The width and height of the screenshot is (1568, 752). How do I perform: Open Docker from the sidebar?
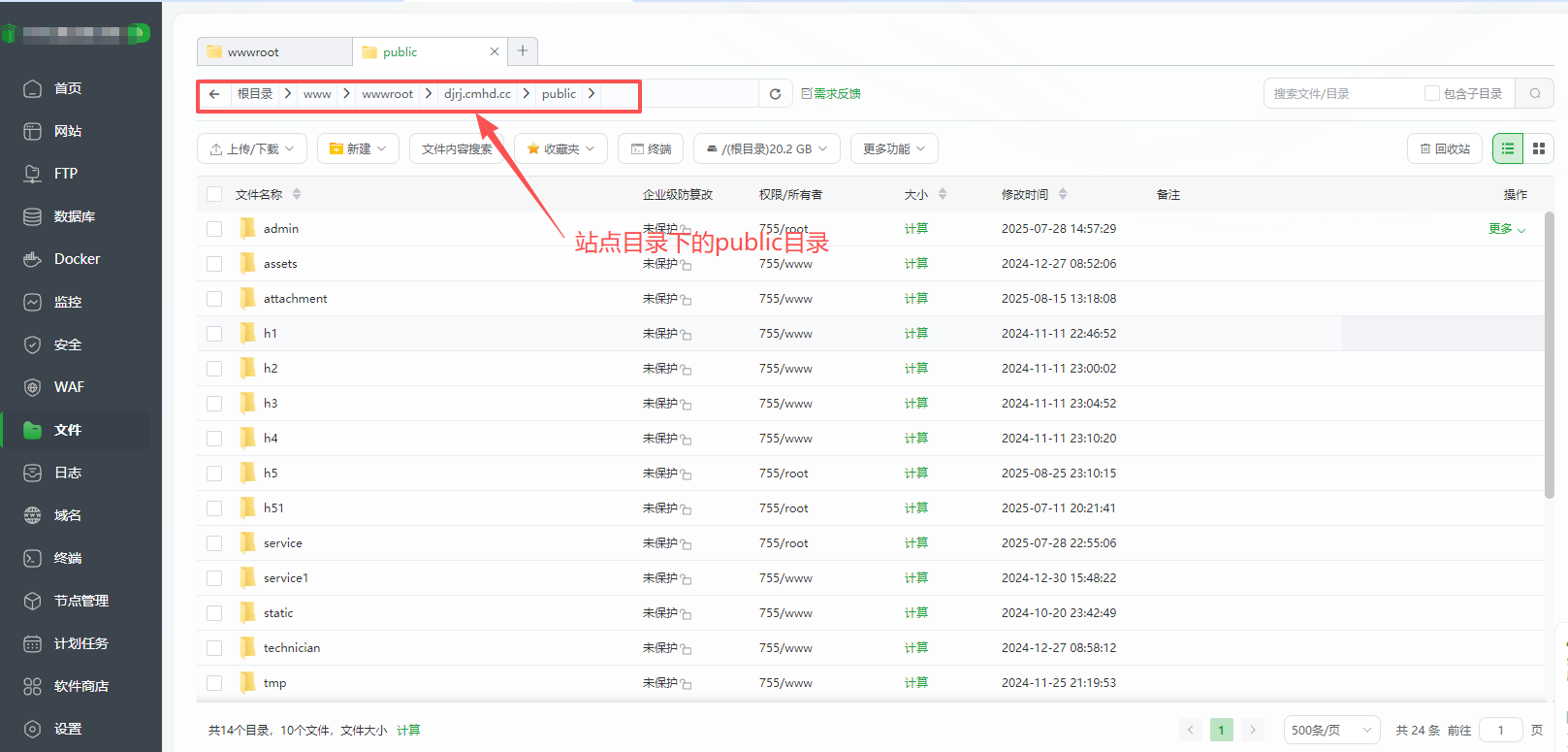point(77,259)
